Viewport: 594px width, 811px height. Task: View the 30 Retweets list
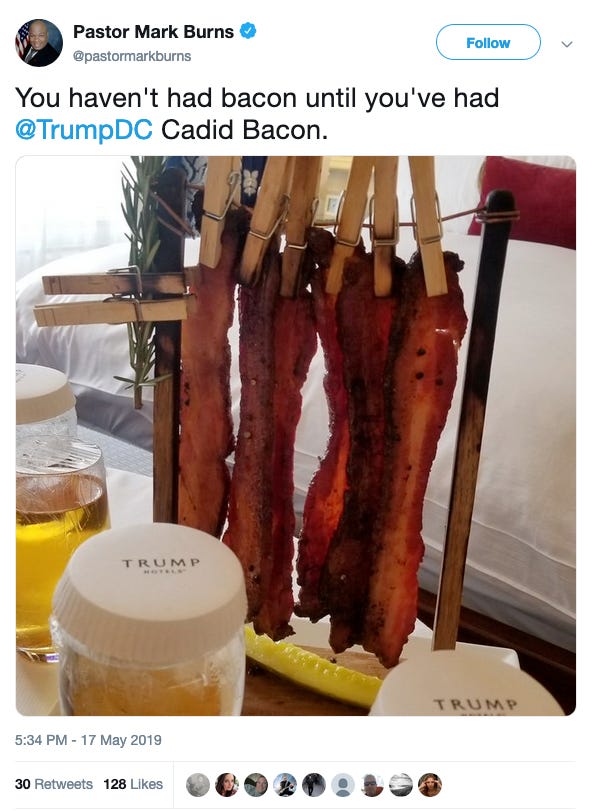[54, 784]
